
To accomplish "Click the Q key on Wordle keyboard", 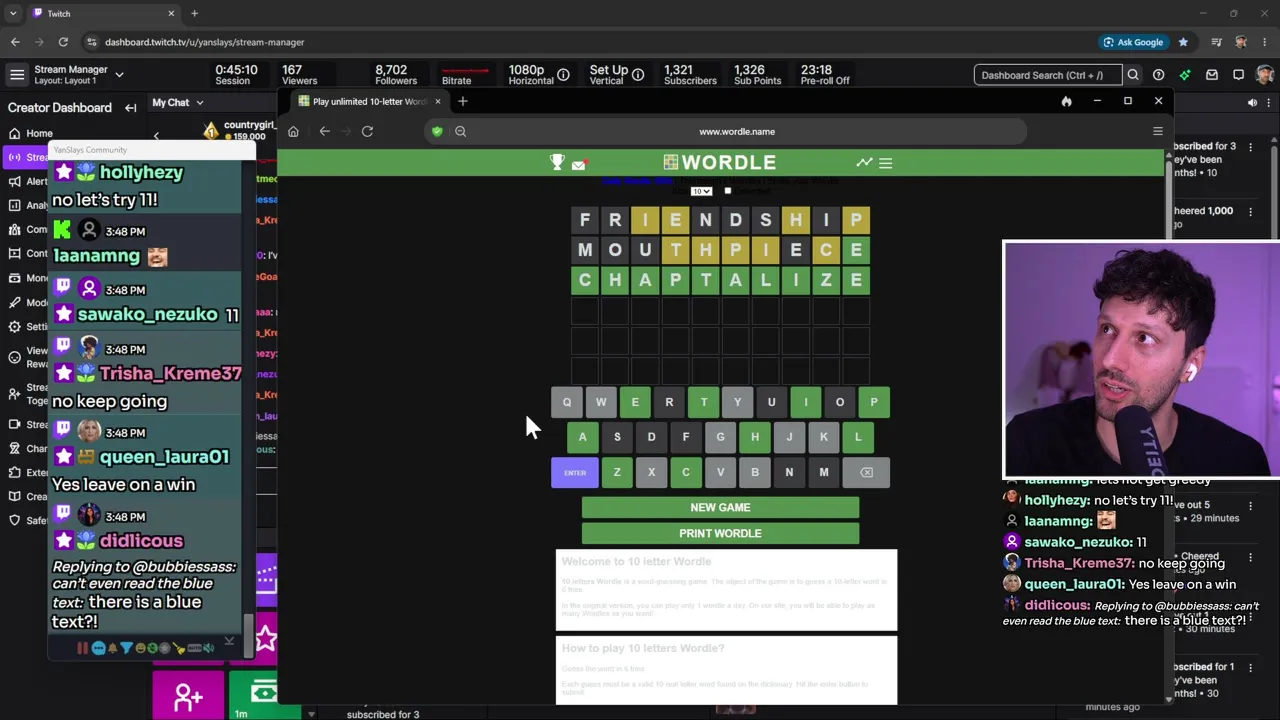I will pos(566,402).
